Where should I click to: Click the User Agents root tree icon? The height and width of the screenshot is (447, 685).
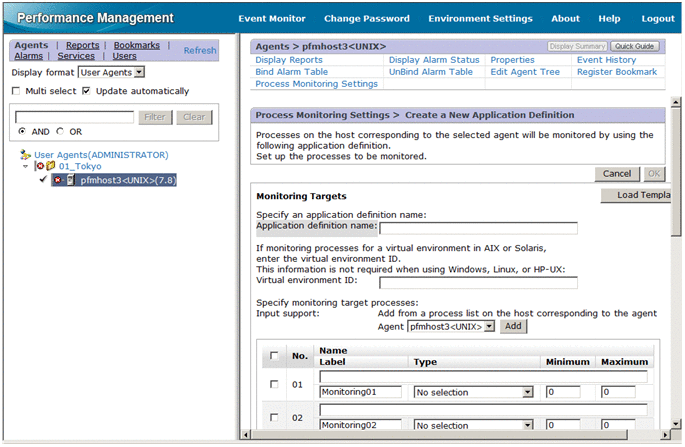[26, 155]
